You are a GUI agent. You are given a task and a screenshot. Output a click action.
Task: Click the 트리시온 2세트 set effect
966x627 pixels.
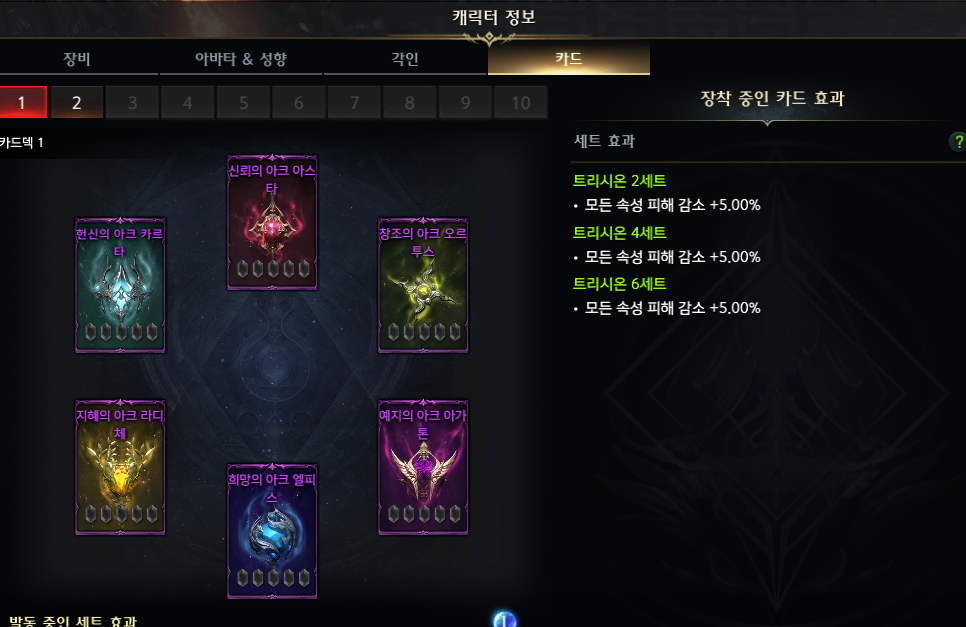coord(620,180)
